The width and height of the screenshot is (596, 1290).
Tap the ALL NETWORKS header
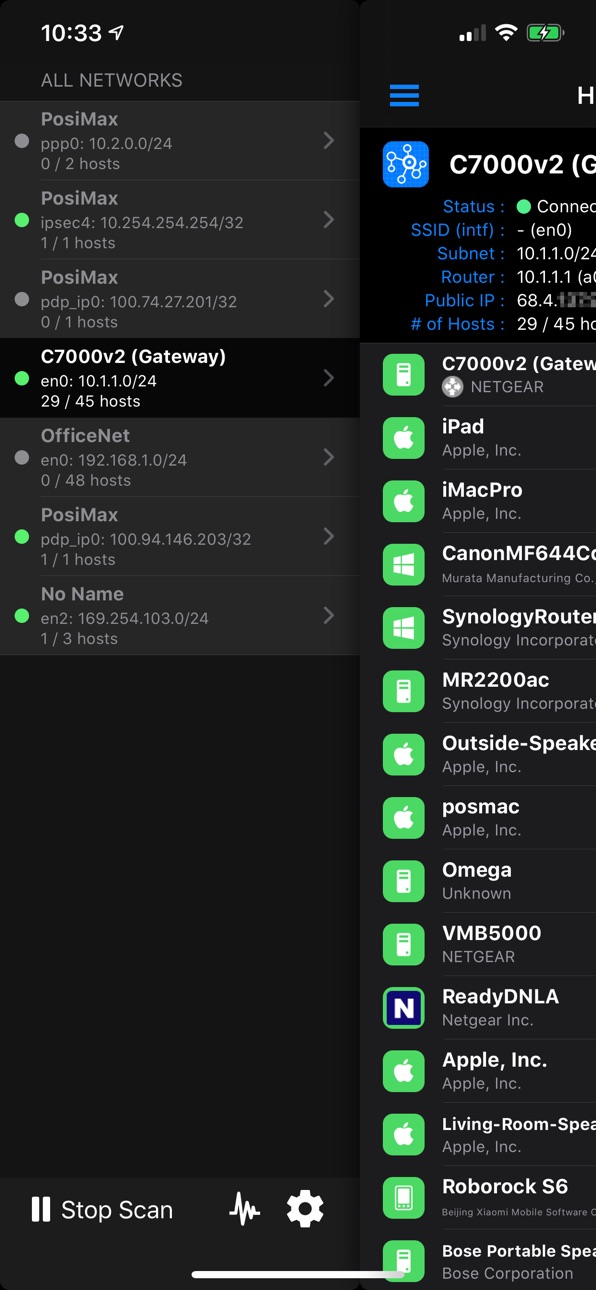pos(112,80)
